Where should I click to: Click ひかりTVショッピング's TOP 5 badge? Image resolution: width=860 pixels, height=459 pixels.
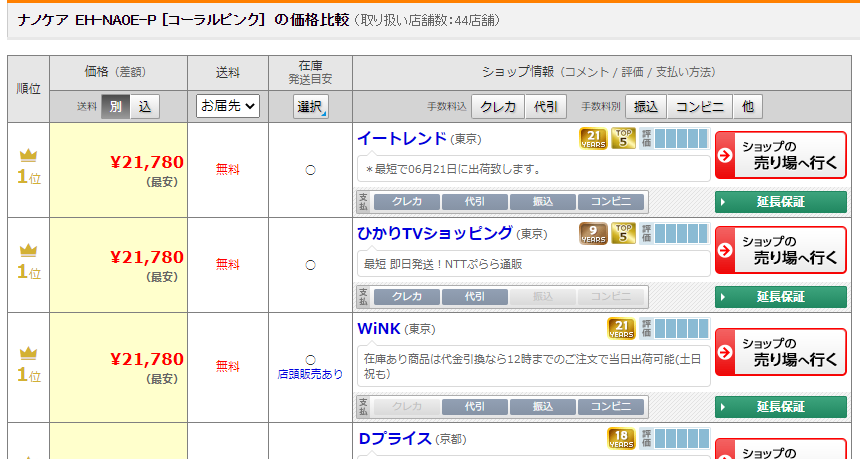tap(623, 233)
